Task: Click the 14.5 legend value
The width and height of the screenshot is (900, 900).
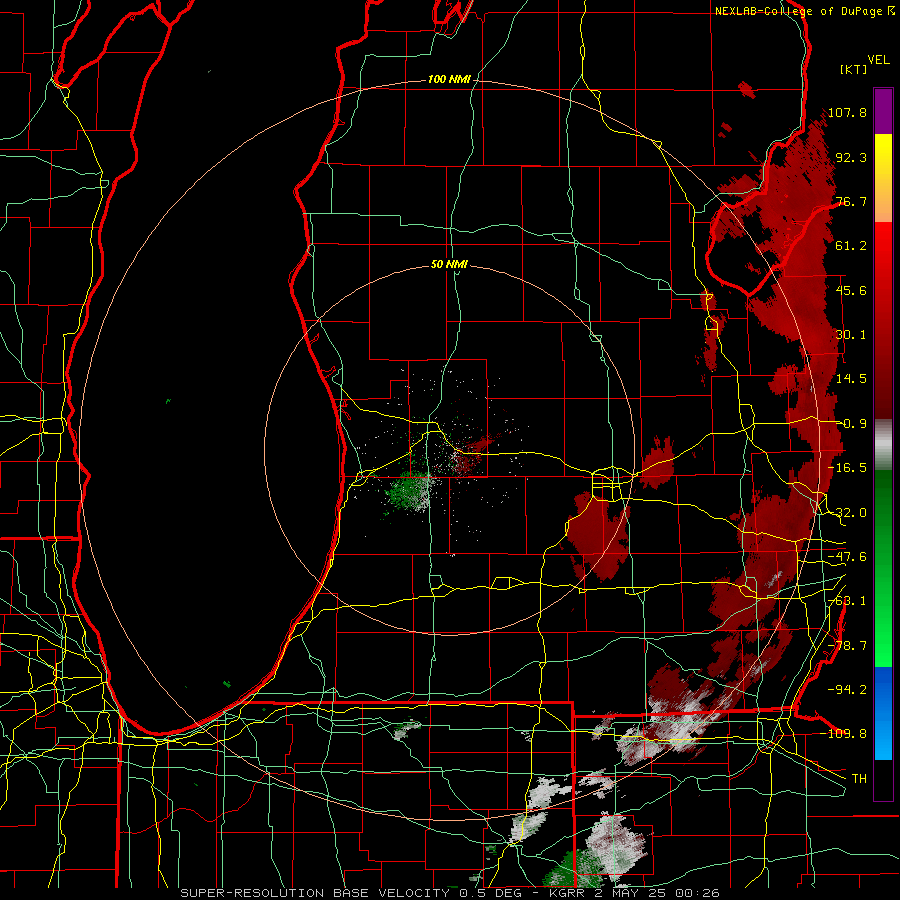Action: click(x=851, y=379)
